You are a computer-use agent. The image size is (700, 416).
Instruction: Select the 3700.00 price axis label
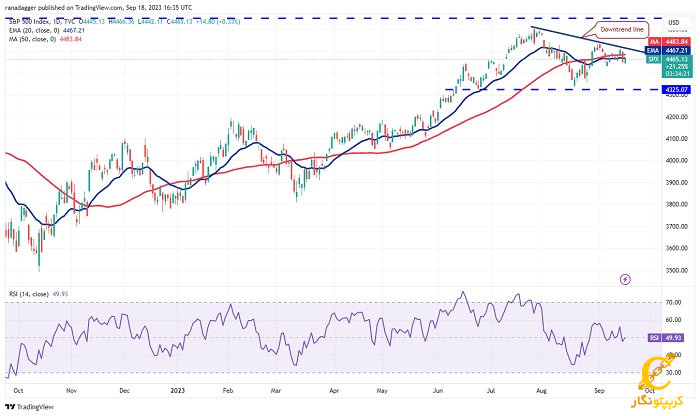676,227
